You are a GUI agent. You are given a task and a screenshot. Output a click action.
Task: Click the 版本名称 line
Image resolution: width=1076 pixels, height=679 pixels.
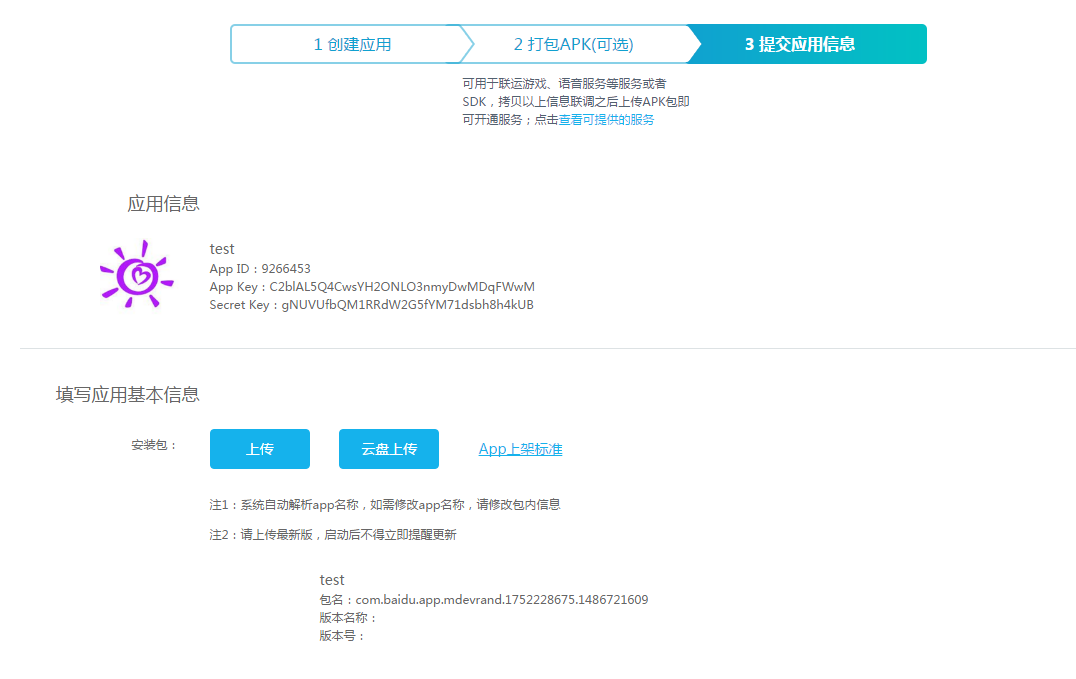click(348, 618)
